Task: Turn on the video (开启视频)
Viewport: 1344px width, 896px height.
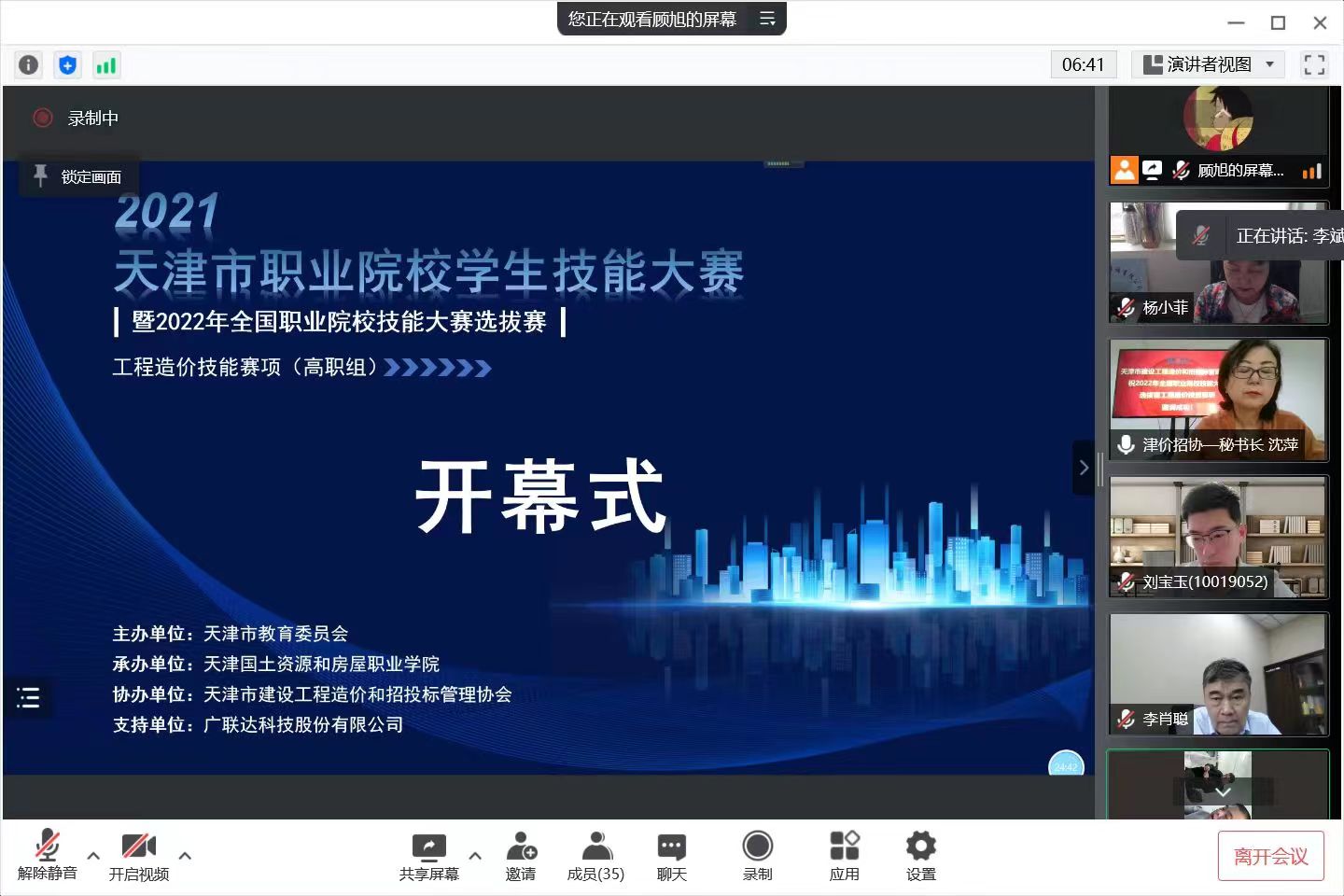Action: pyautogui.click(x=138, y=856)
